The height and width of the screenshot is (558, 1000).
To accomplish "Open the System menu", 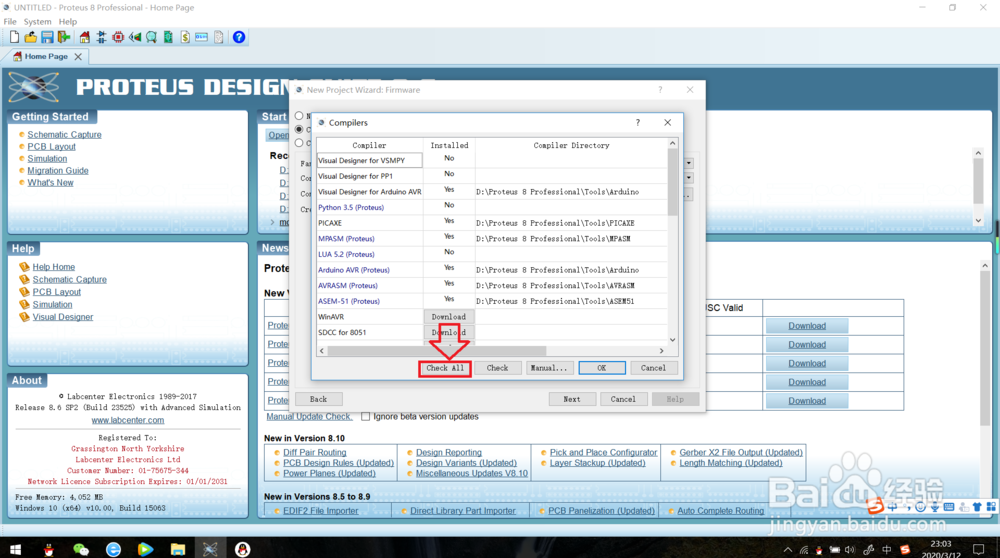I will 38,22.
